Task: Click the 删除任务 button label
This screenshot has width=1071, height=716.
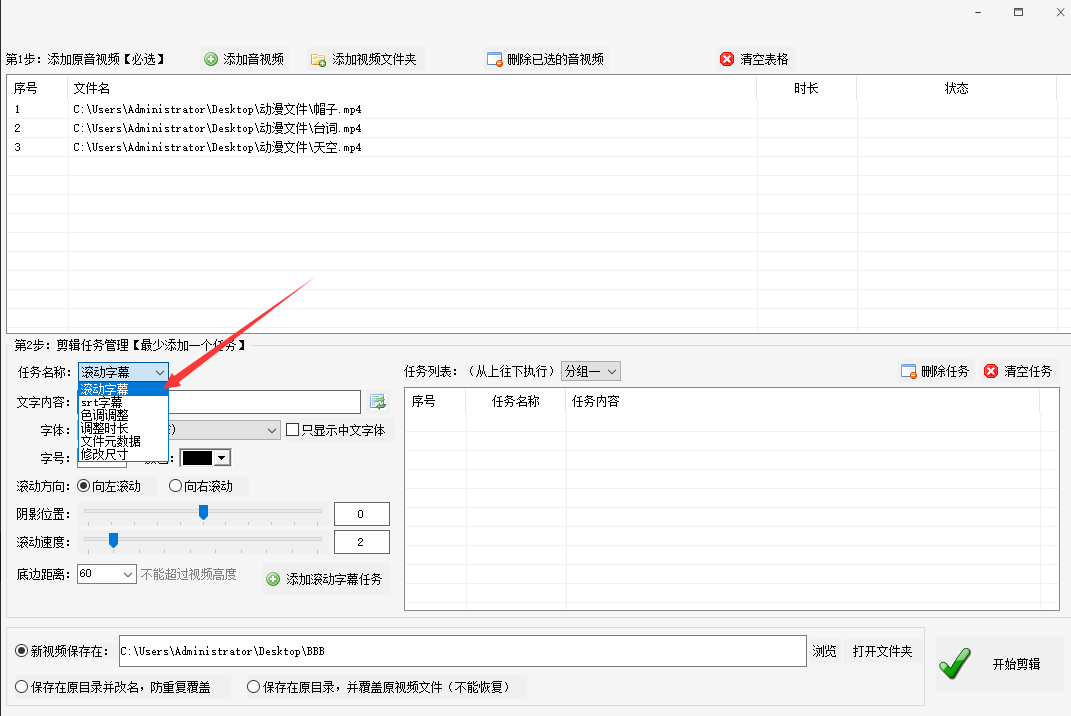Action: point(945,371)
